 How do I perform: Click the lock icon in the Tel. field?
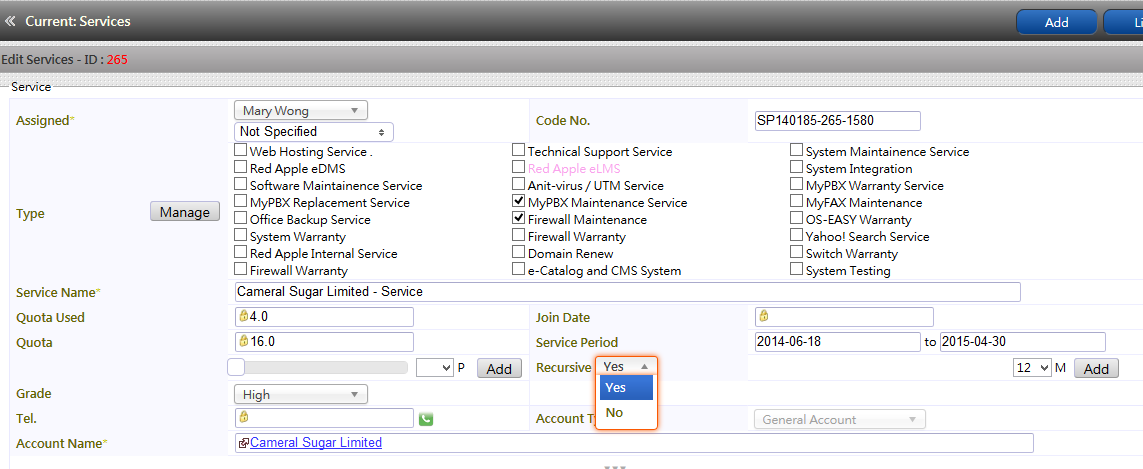click(x=243, y=417)
